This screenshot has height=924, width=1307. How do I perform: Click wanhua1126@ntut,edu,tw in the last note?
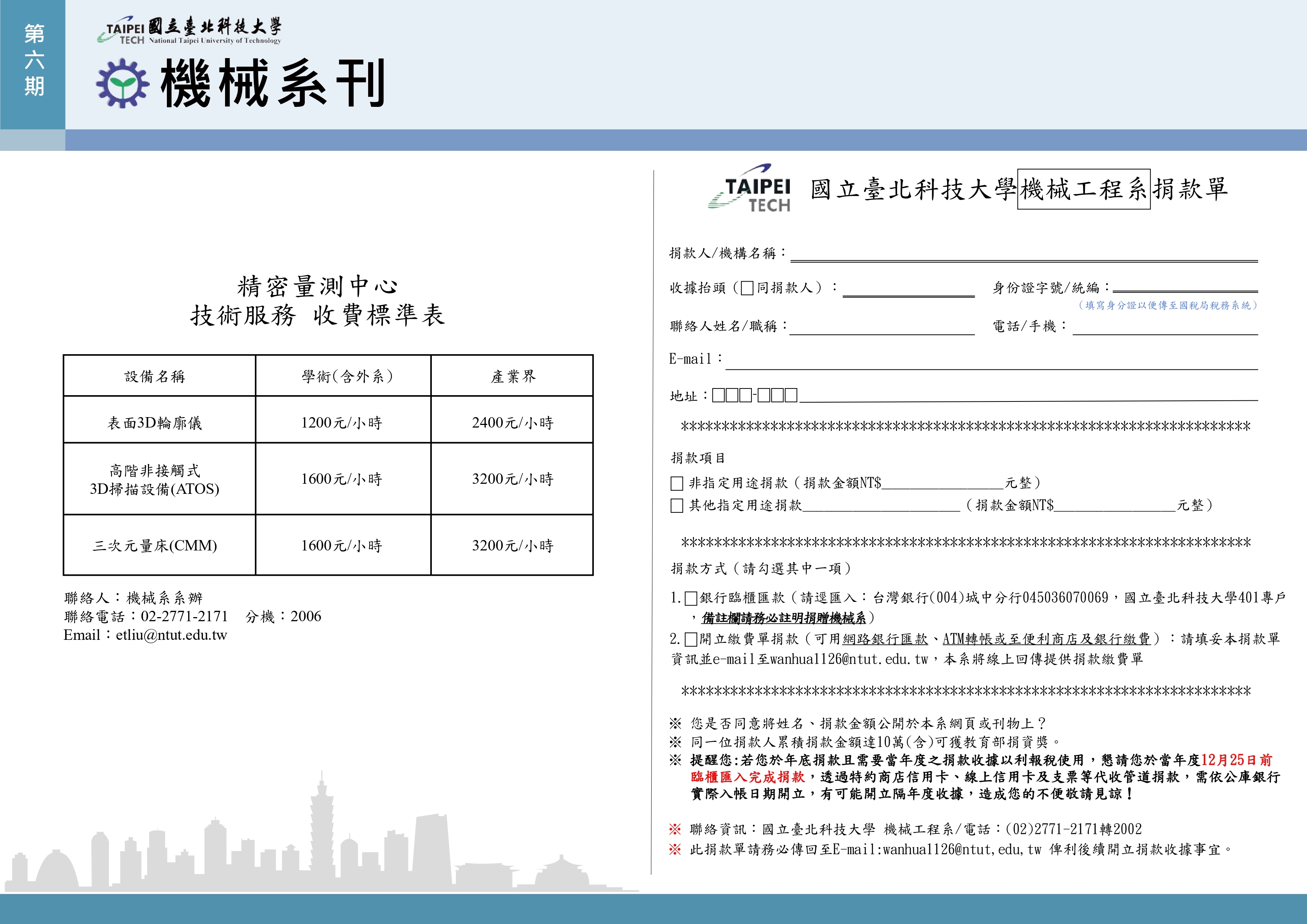(962, 850)
